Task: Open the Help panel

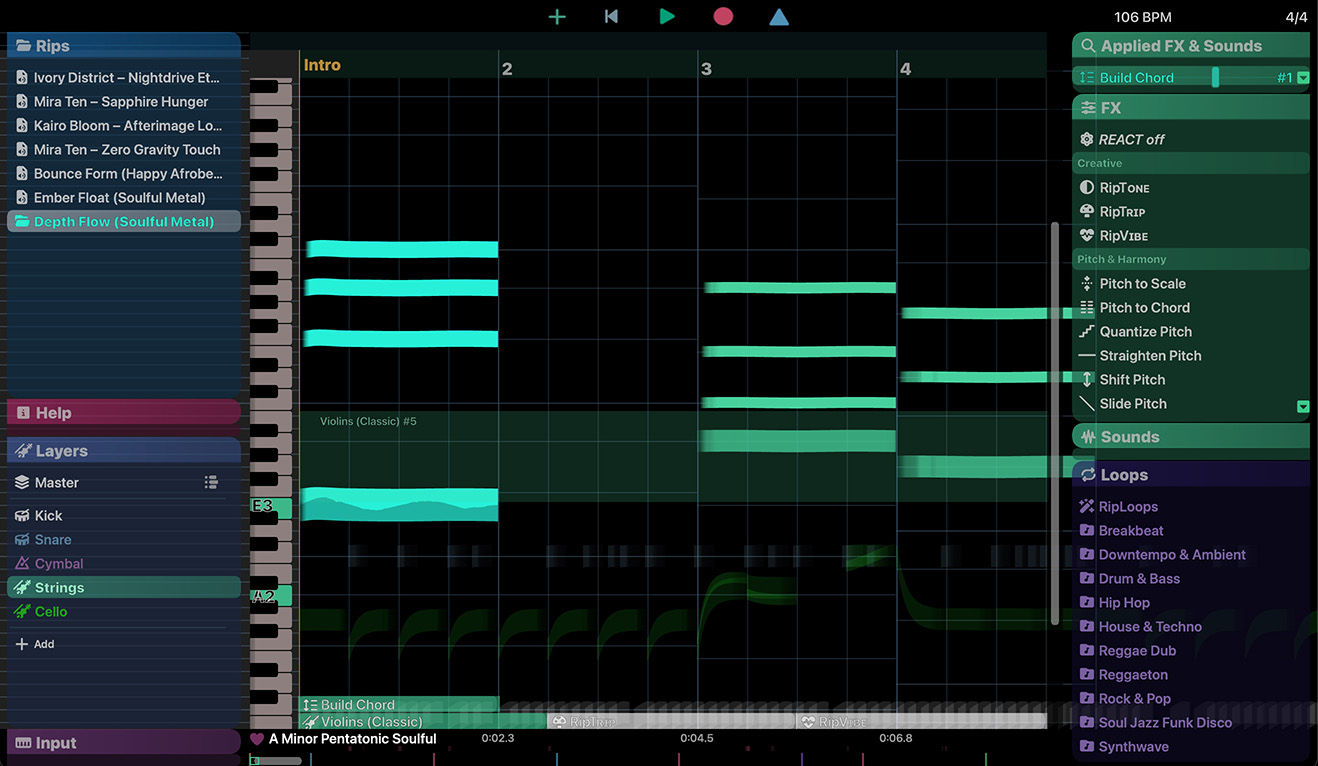Action: point(54,413)
